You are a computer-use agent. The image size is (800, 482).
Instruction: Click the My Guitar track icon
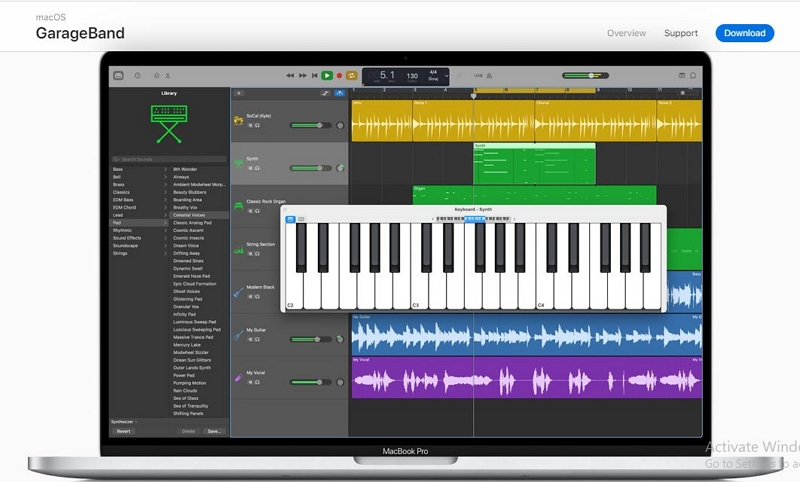tap(238, 335)
